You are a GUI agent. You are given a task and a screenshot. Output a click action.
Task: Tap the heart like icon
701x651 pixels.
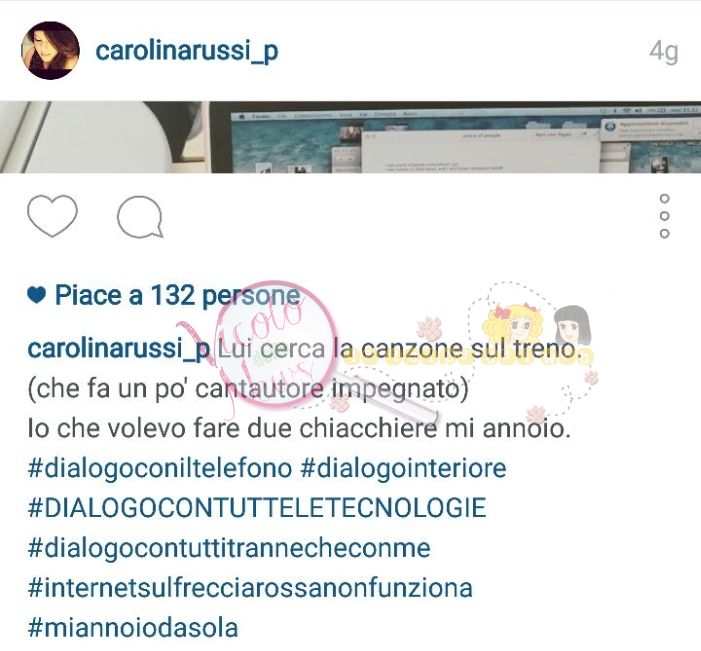coord(52,216)
